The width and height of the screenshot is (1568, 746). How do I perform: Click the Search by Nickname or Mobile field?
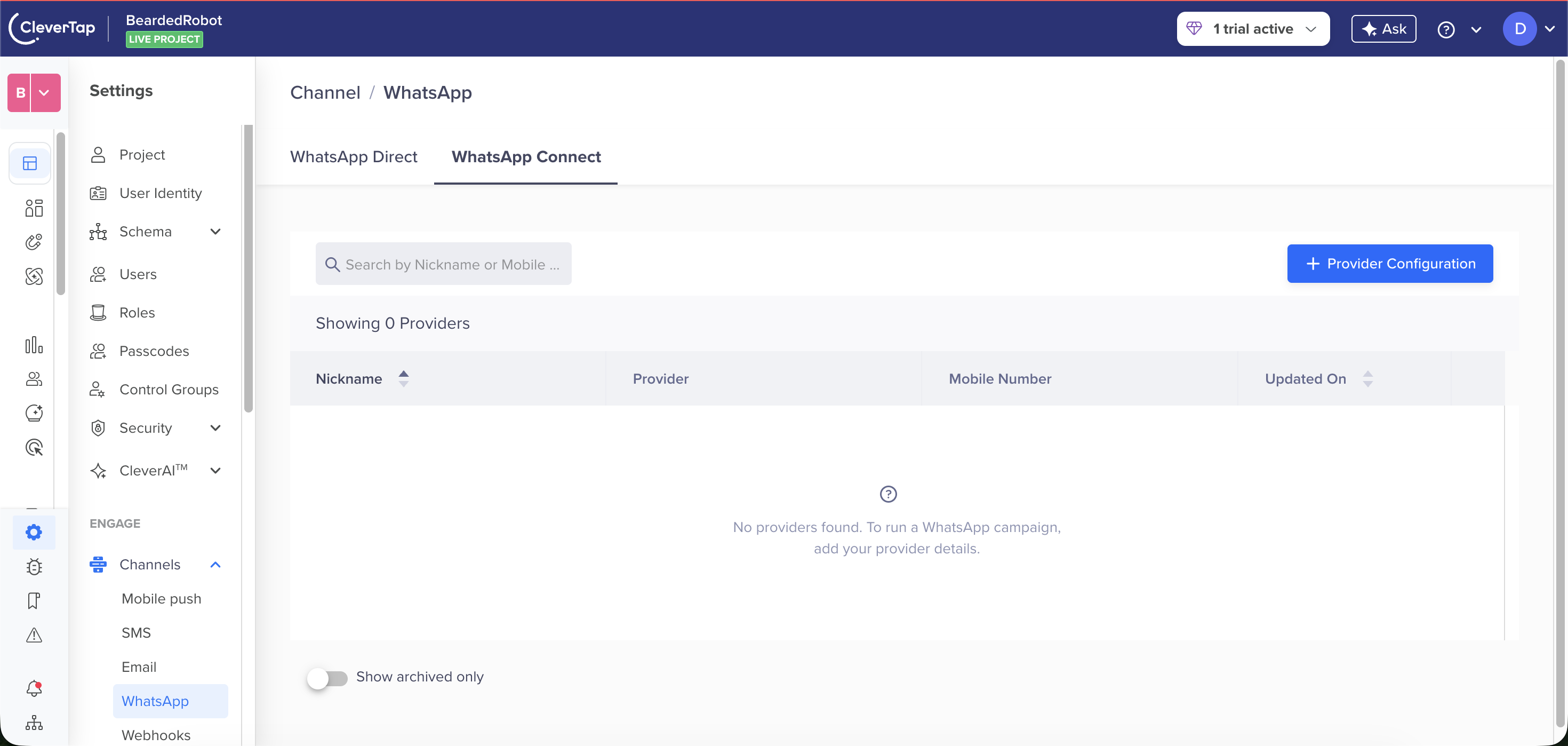click(443, 264)
